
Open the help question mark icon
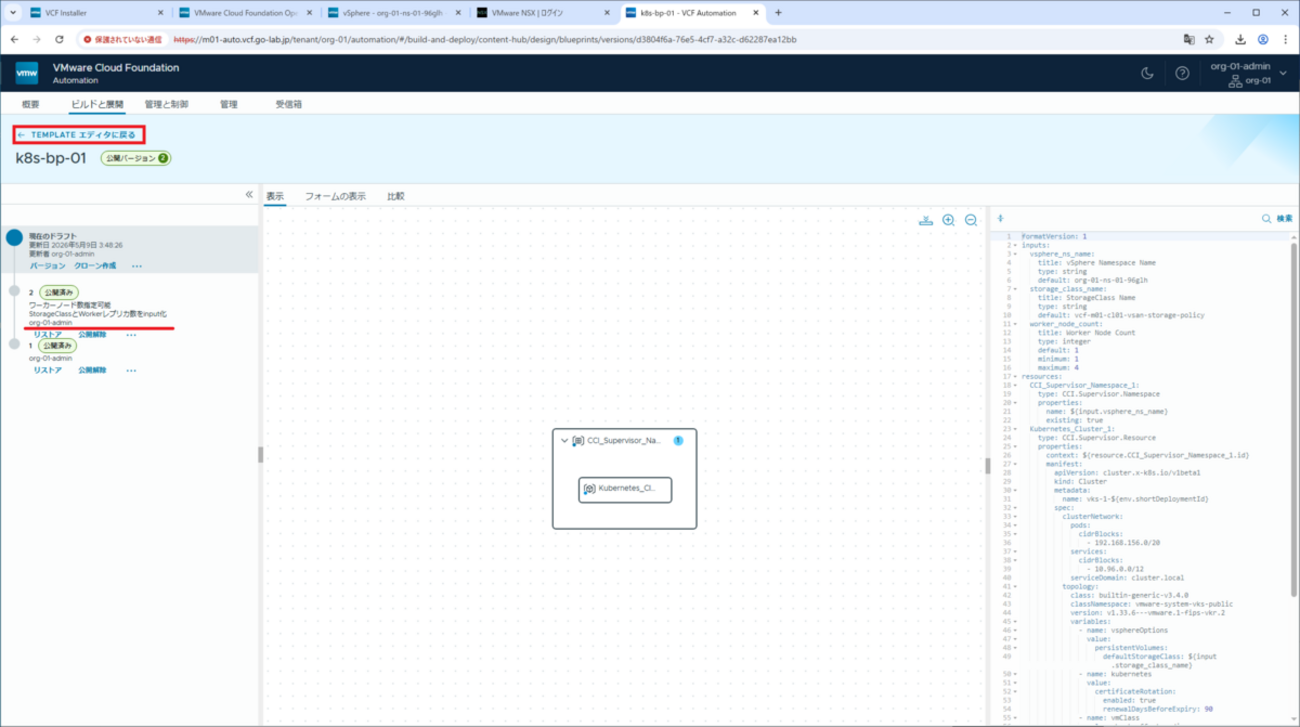click(1182, 73)
